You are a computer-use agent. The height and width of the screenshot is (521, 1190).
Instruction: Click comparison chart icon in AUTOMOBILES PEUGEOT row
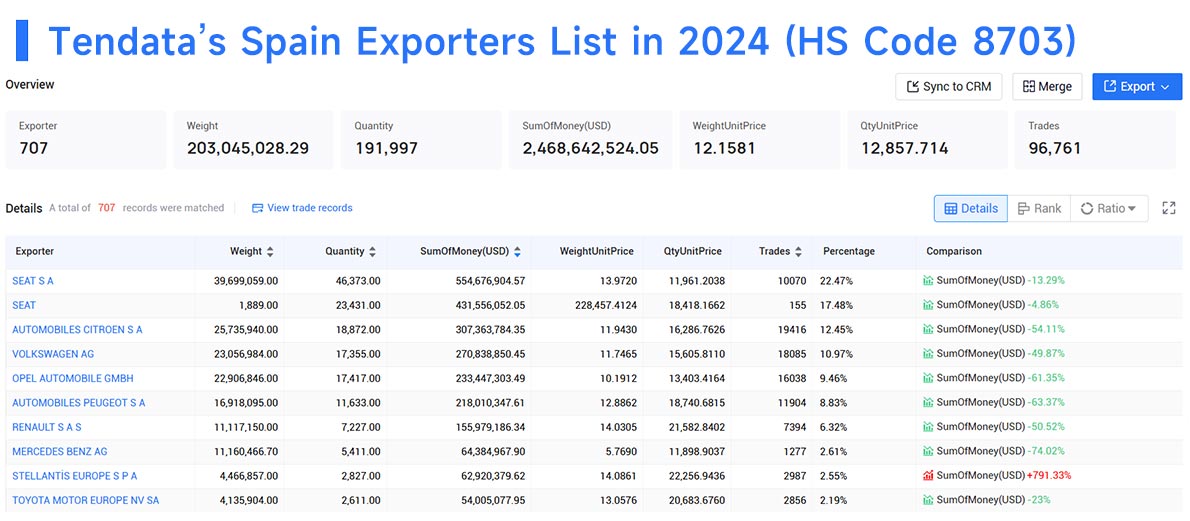928,402
